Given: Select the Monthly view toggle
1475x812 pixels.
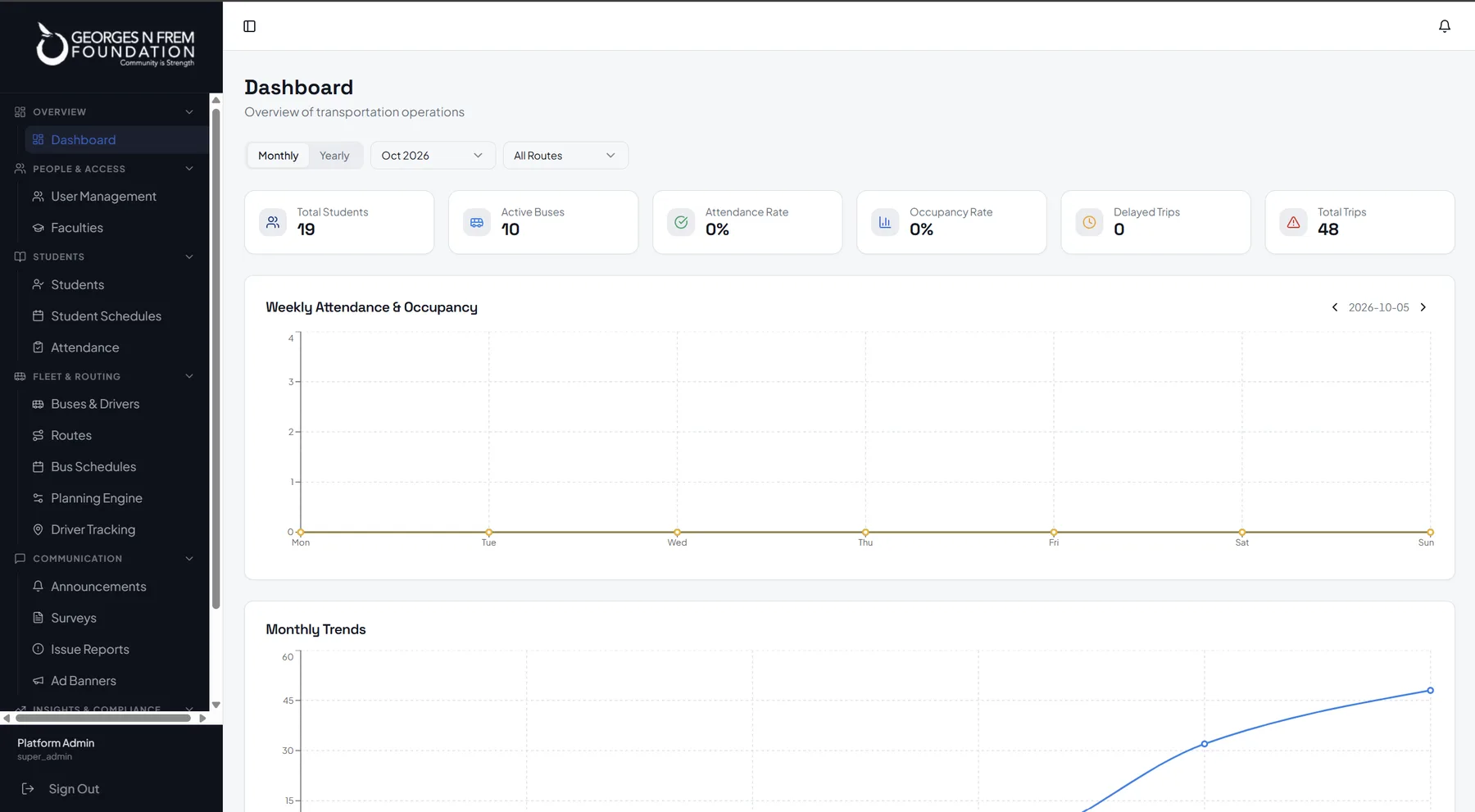Looking at the screenshot, I should [x=279, y=156].
